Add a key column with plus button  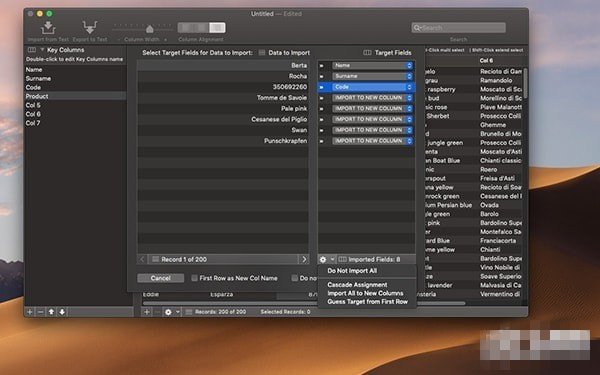tap(29, 312)
